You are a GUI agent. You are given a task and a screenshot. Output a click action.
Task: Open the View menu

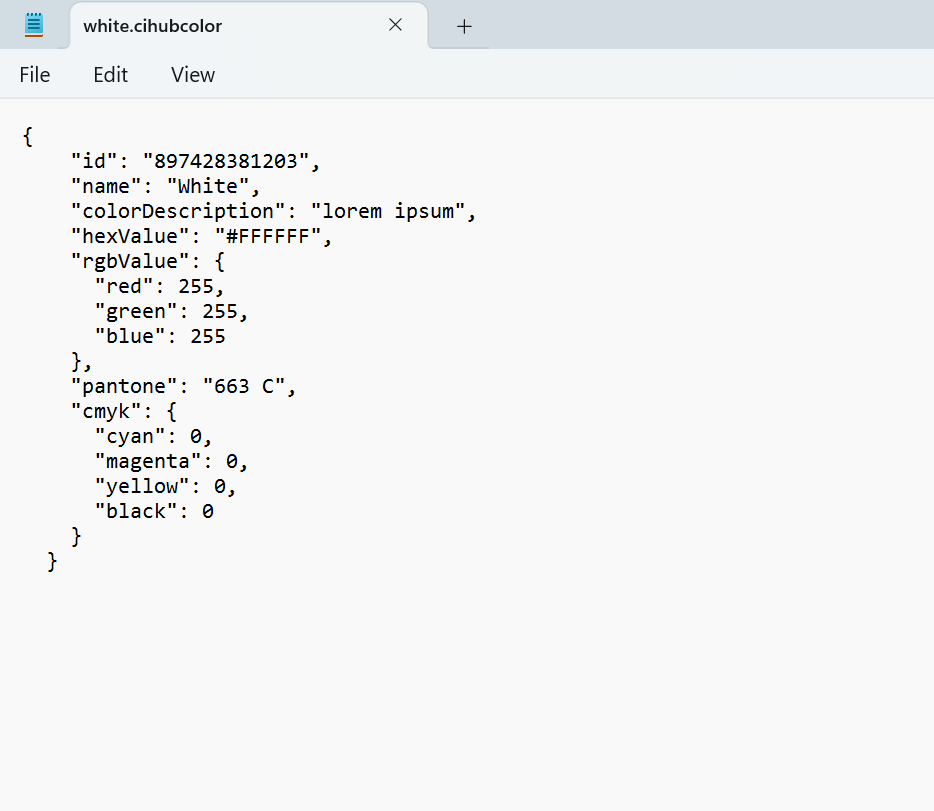(193, 75)
